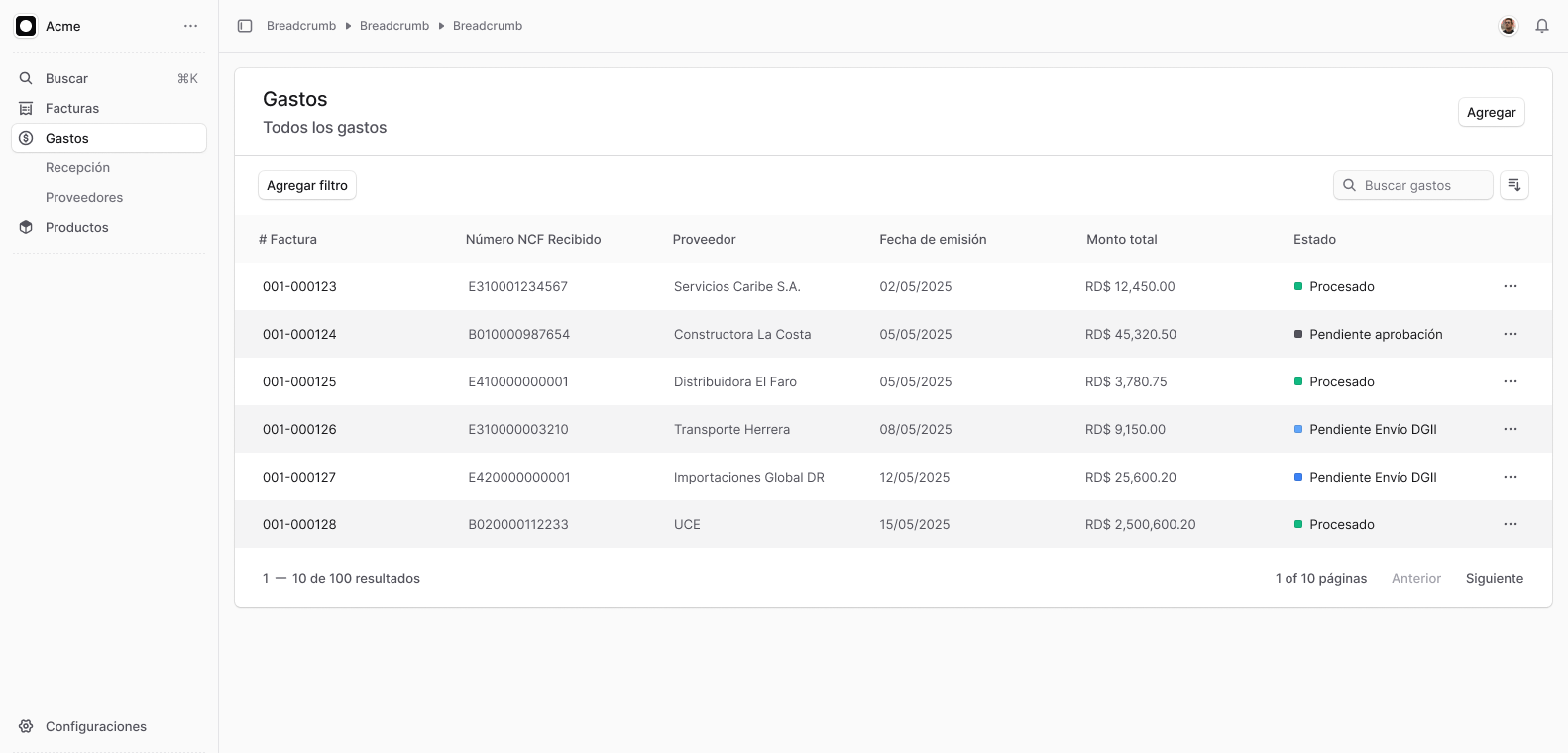The image size is (1568, 753).
Task: Go to the Siguiente page
Action: coord(1494,578)
